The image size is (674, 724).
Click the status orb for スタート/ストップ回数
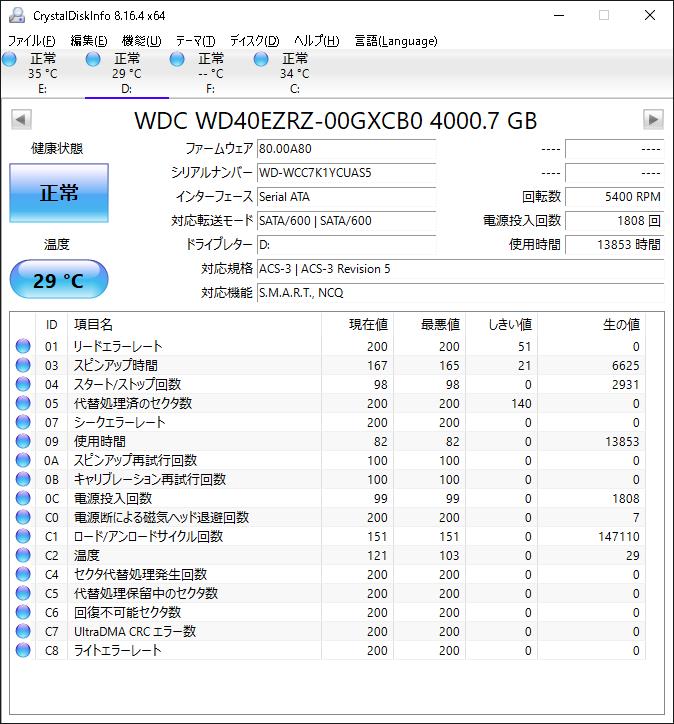pos(23,384)
